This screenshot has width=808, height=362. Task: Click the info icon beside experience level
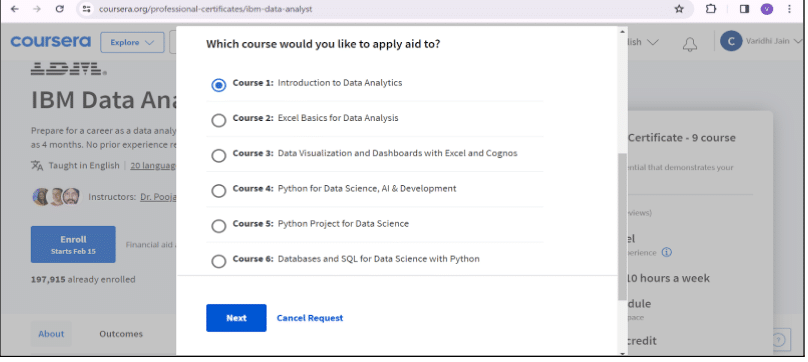(x=667, y=252)
